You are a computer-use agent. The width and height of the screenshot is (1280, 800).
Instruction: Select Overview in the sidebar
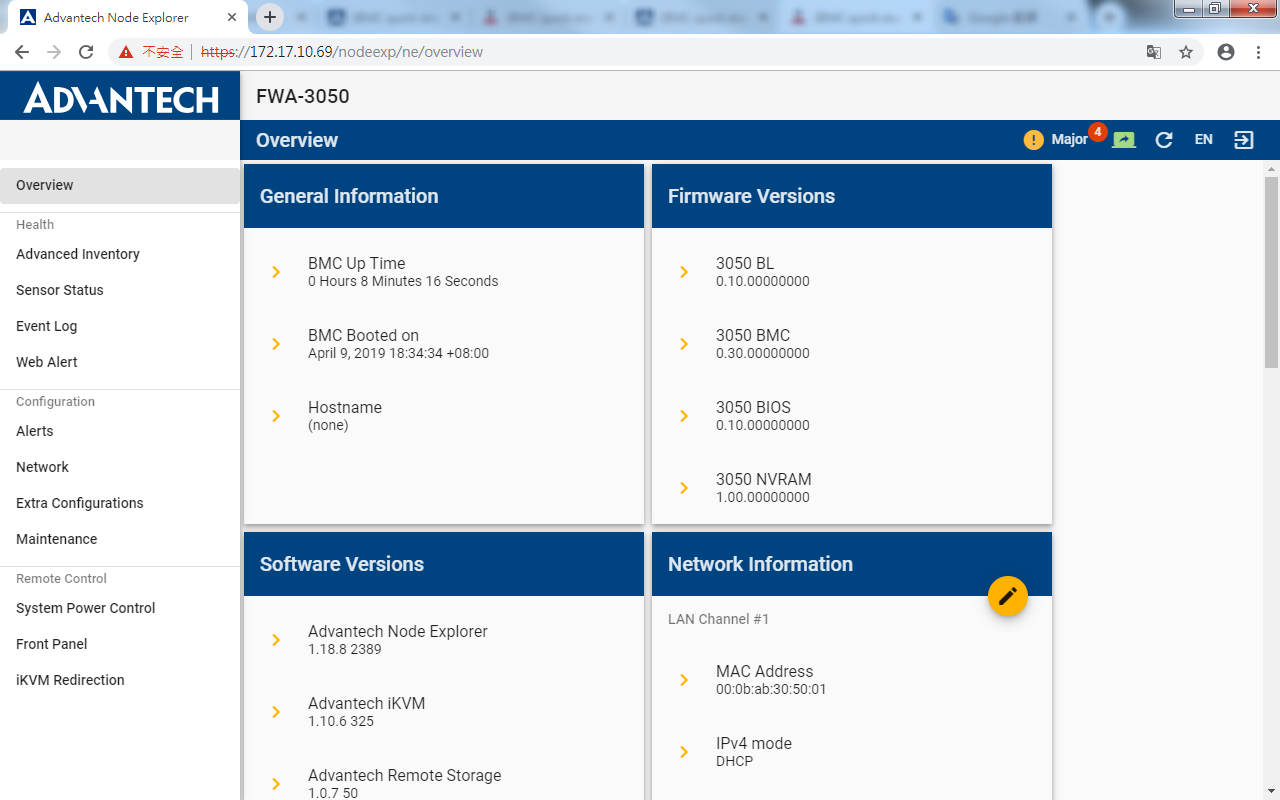[x=120, y=185]
